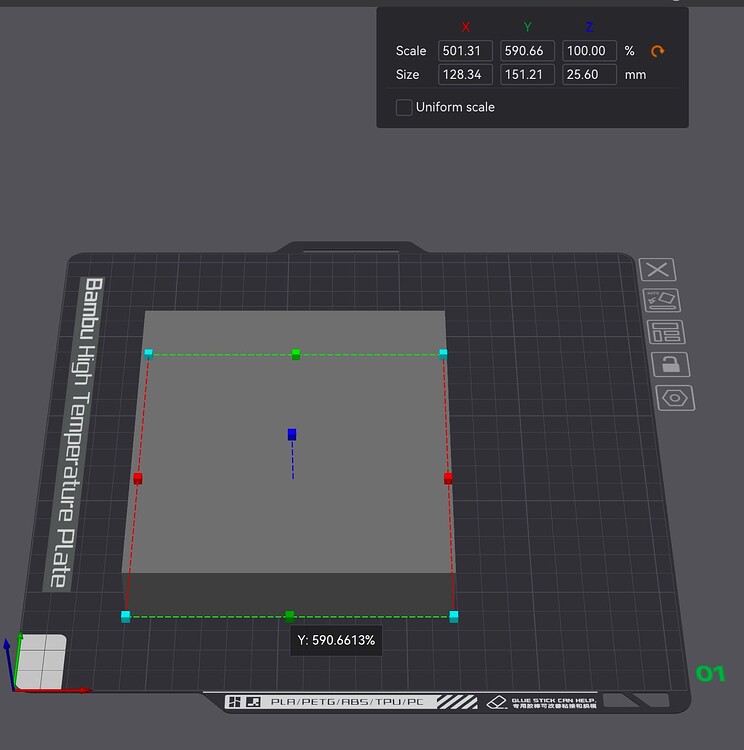The height and width of the screenshot is (750, 744).
Task: Click the arrange plate layout icon
Action: pyautogui.click(x=666, y=332)
